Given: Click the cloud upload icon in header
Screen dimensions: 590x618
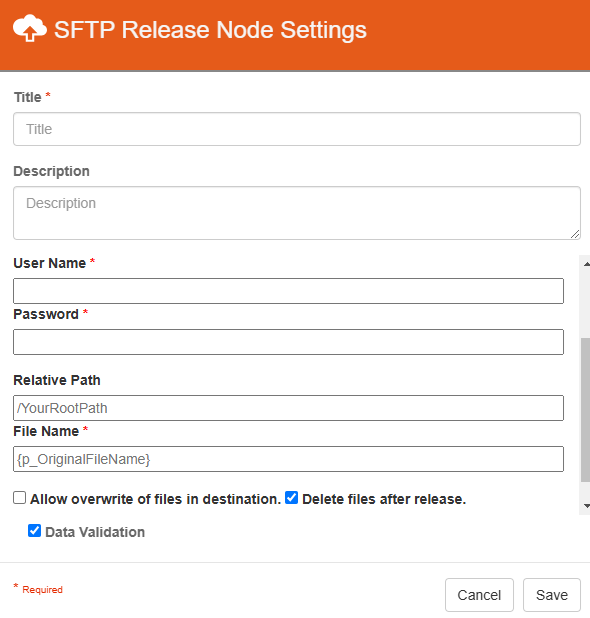Looking at the screenshot, I should coord(30,28).
